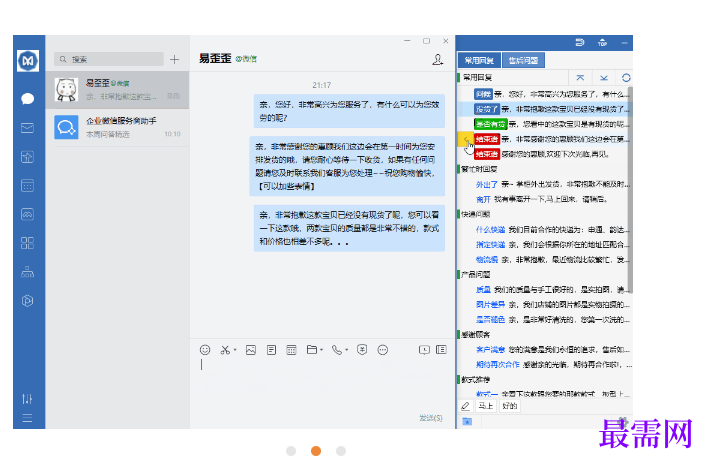The image size is (711, 465).
Task: Select the 外出了 quick reply row
Action: [x=544, y=184]
